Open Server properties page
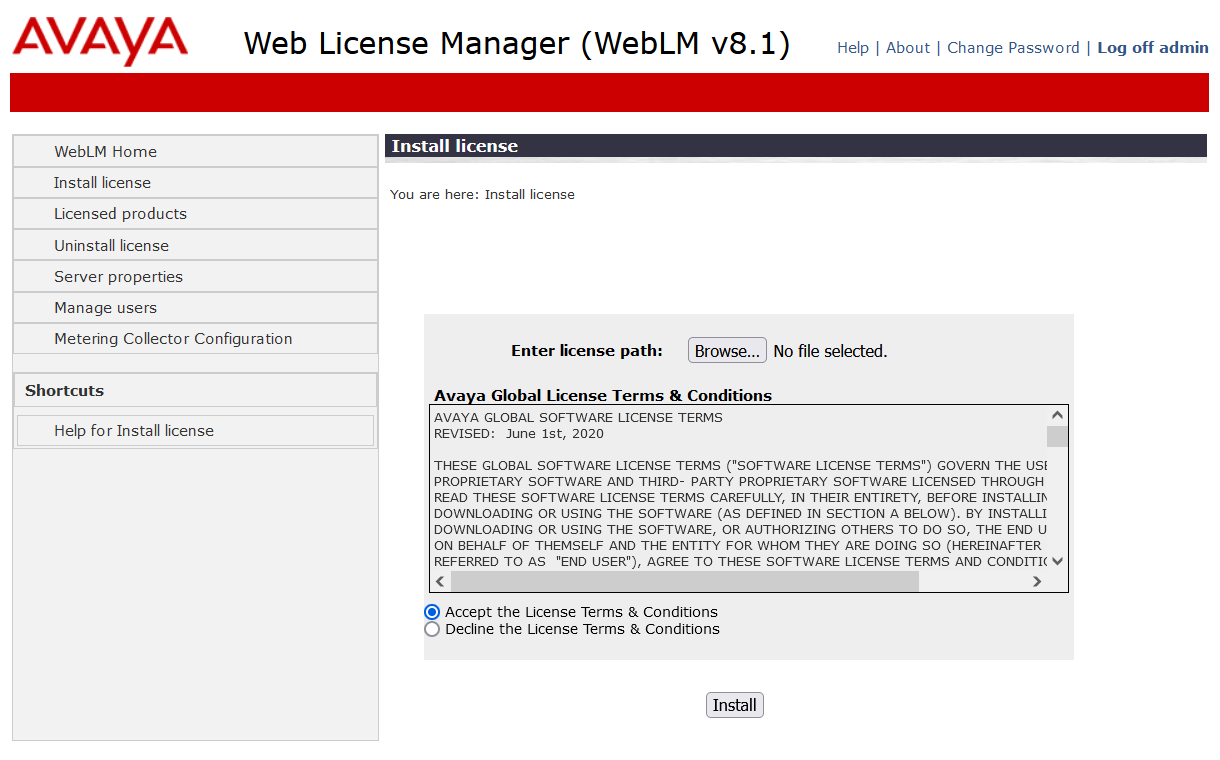 (195, 277)
